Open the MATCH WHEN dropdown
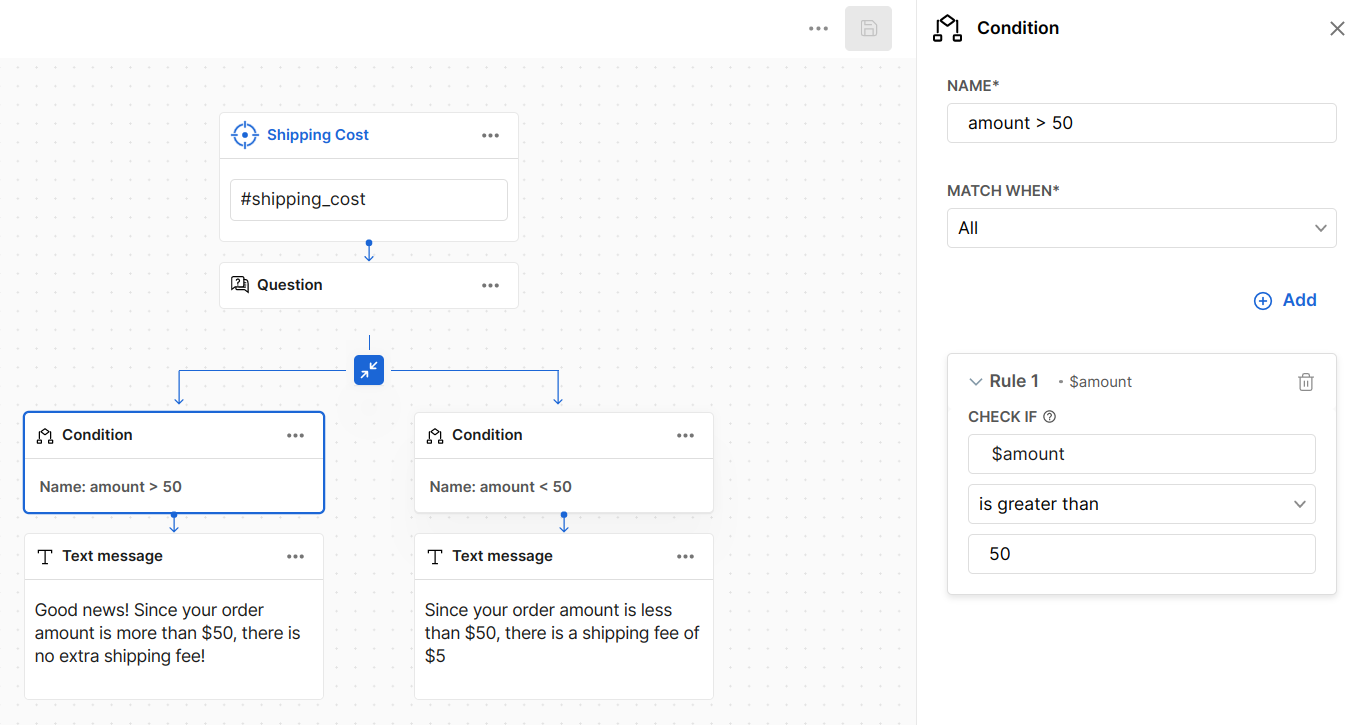 1141,228
